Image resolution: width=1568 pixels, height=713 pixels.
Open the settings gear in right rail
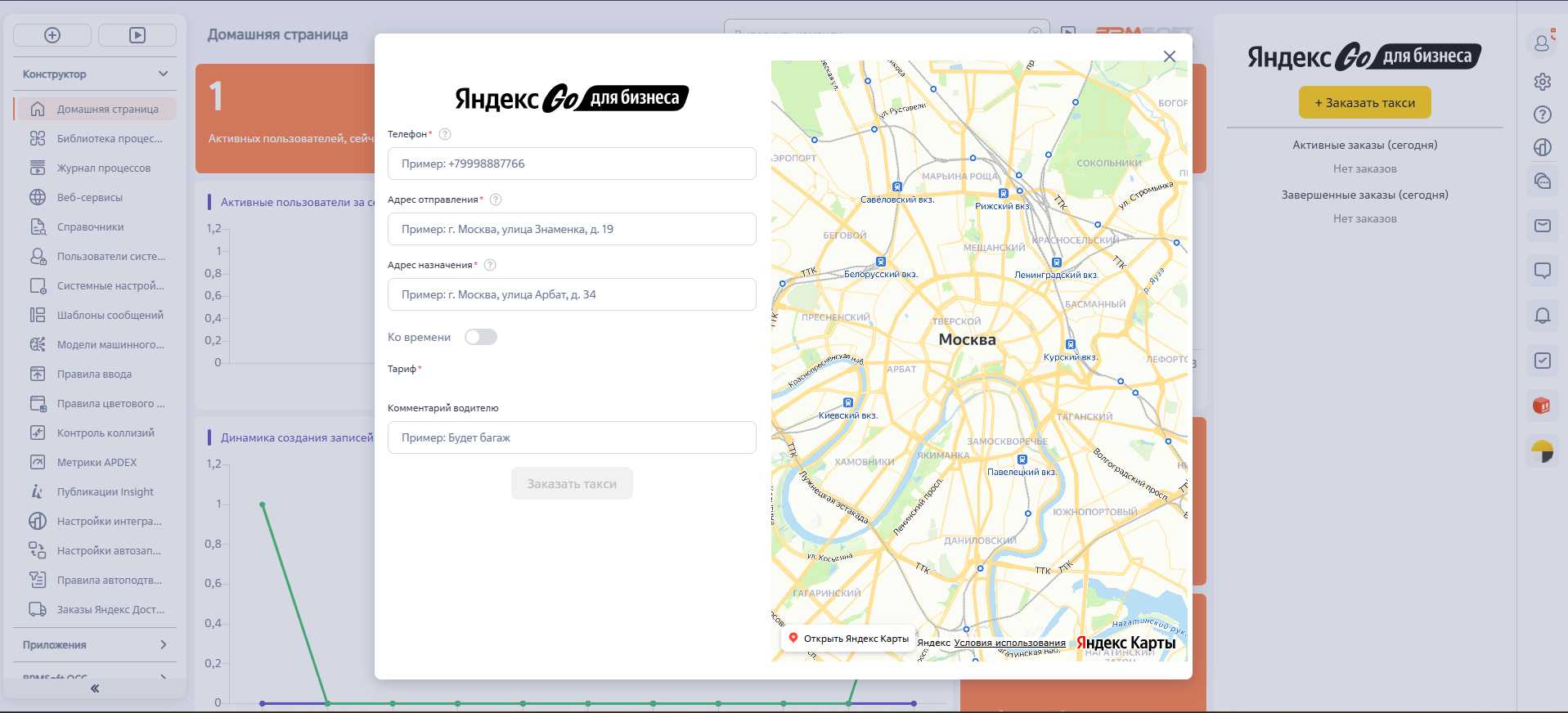(1543, 82)
